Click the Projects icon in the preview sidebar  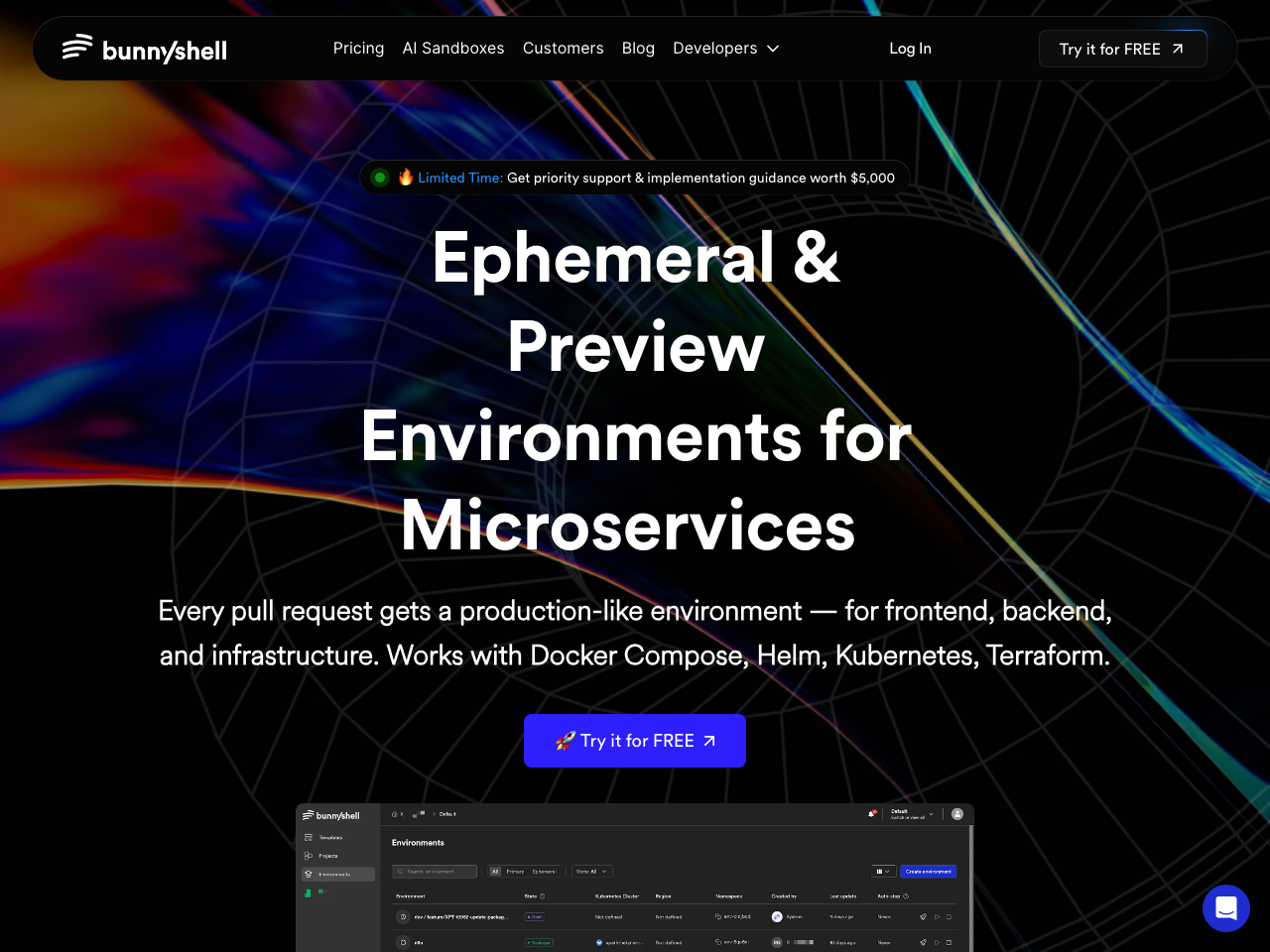pyautogui.click(x=309, y=856)
